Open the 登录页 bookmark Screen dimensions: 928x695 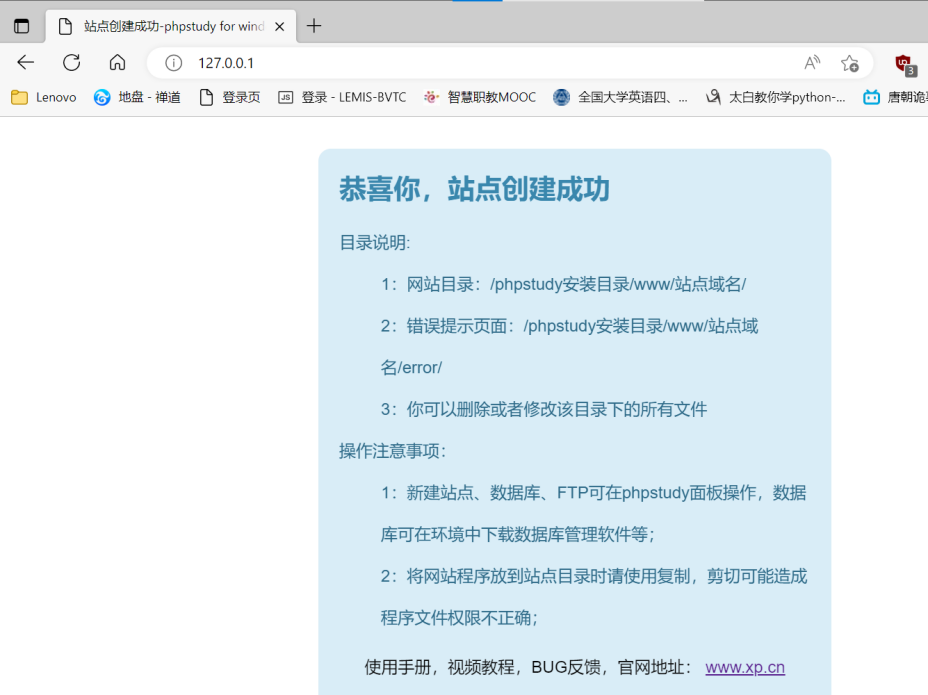point(230,97)
